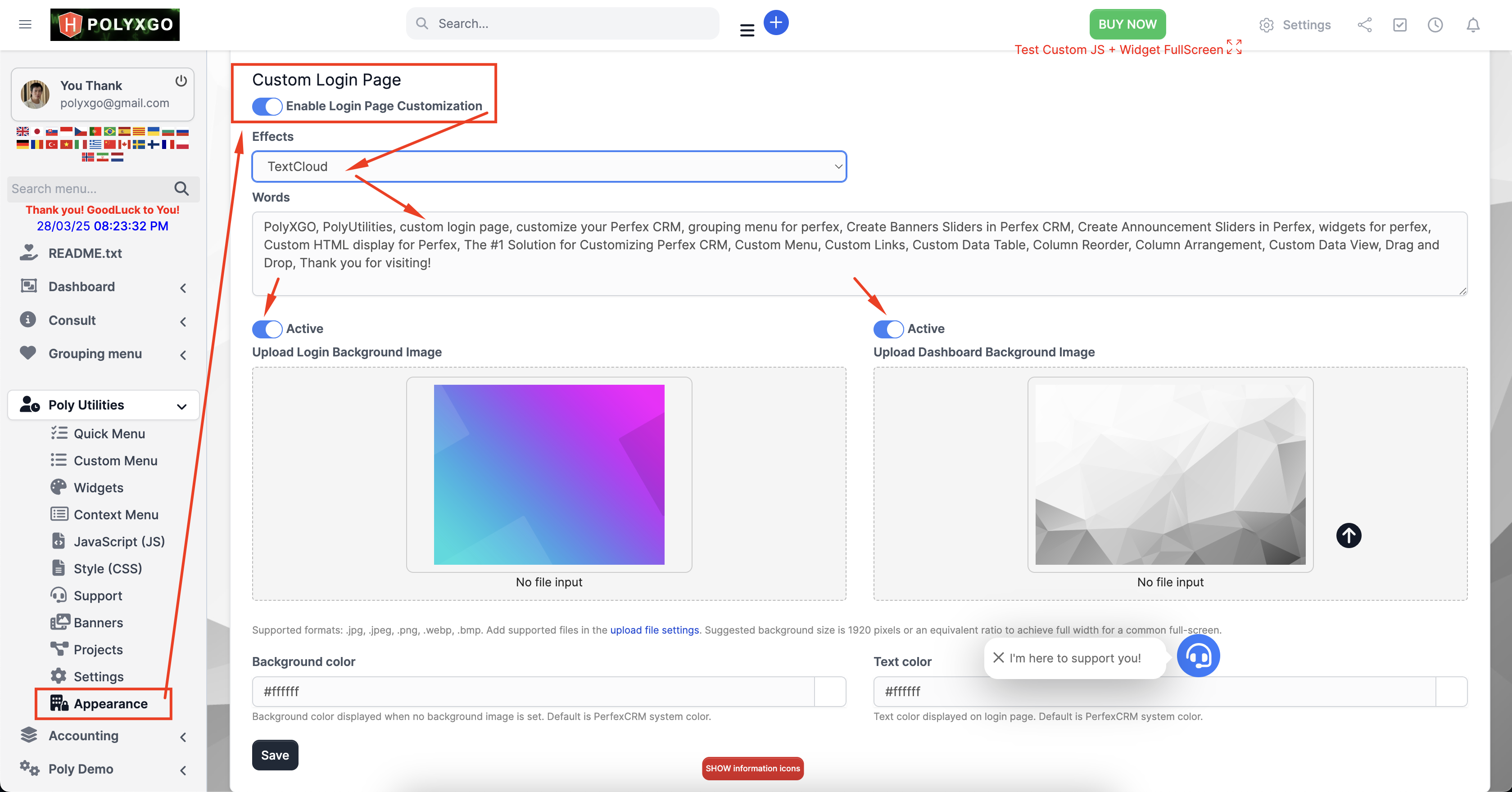This screenshot has height=792, width=1512.
Task: Toggle Active for Login Background Image
Action: pos(267,329)
